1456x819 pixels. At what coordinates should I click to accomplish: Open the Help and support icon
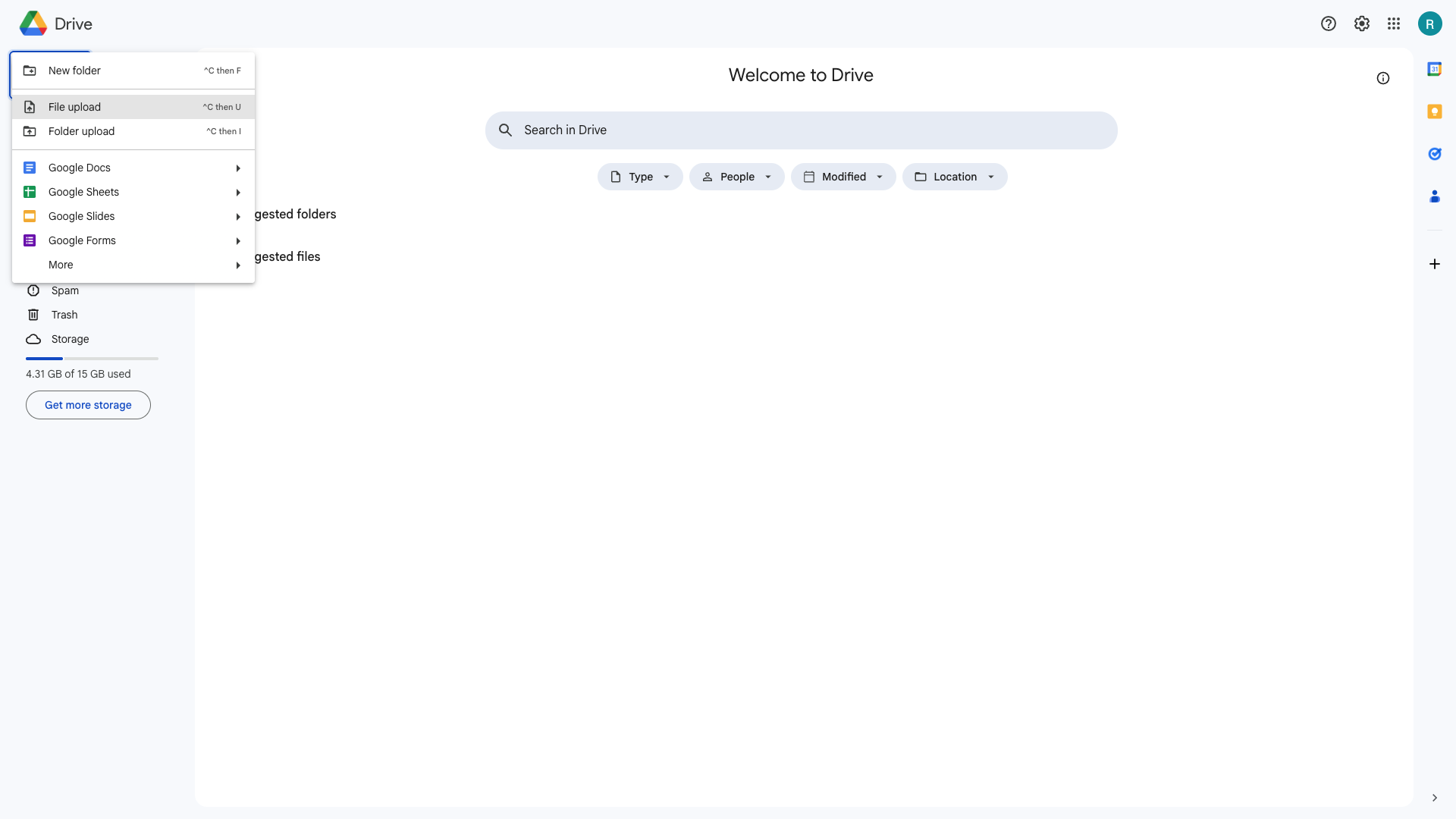coord(1328,24)
